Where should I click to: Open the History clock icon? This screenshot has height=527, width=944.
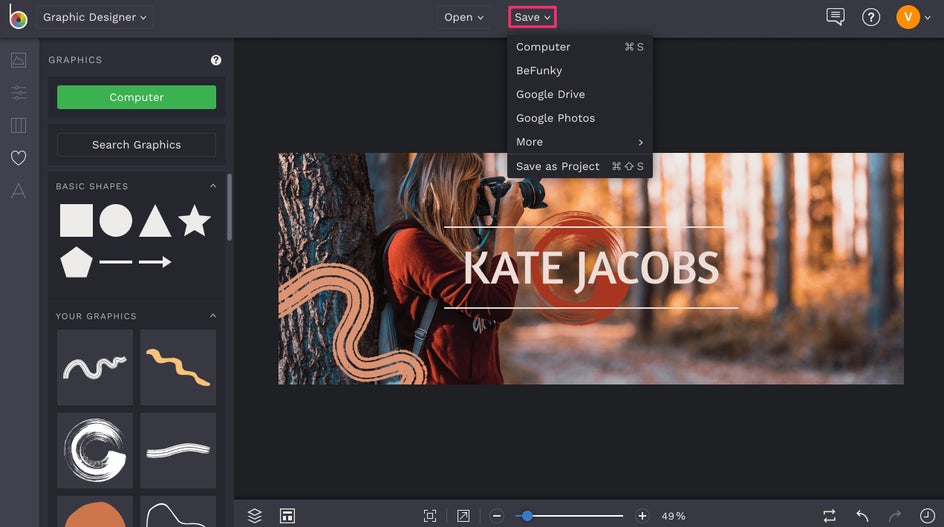point(927,515)
